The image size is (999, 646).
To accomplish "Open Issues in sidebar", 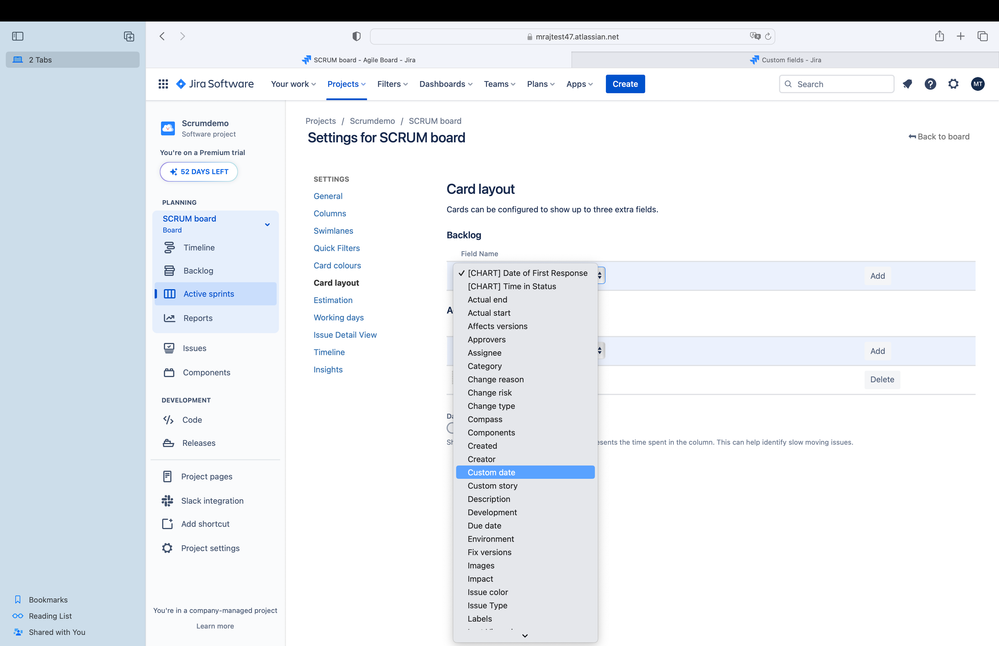I will point(215,348).
